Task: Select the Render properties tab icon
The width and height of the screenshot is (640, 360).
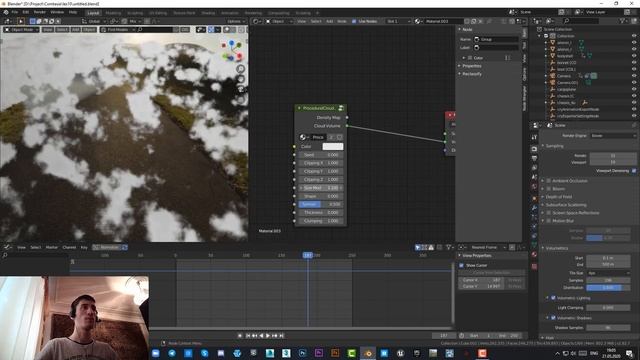Action: (534, 149)
